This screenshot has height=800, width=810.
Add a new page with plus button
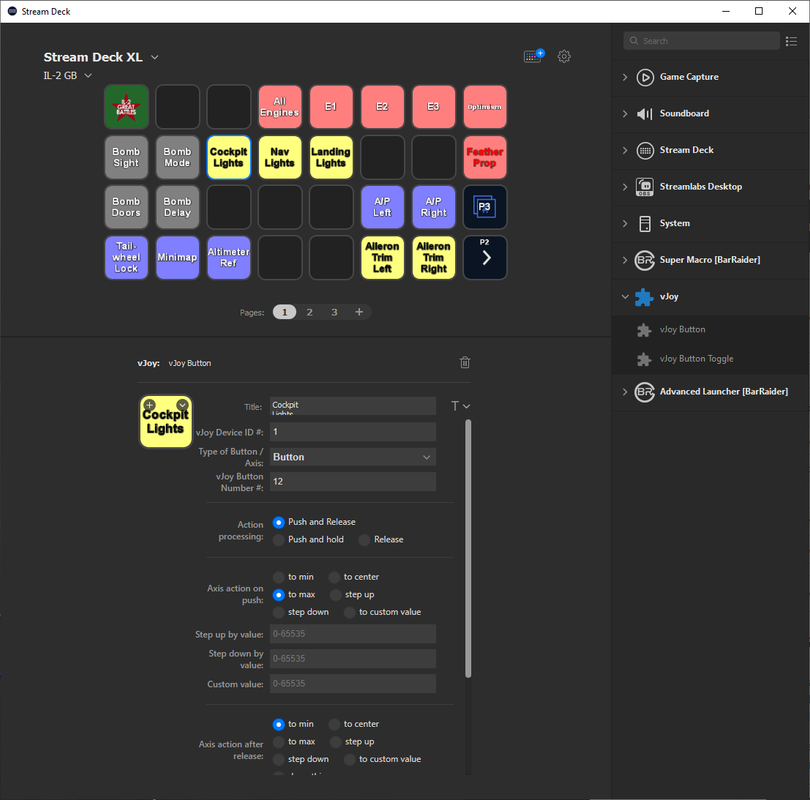(359, 312)
